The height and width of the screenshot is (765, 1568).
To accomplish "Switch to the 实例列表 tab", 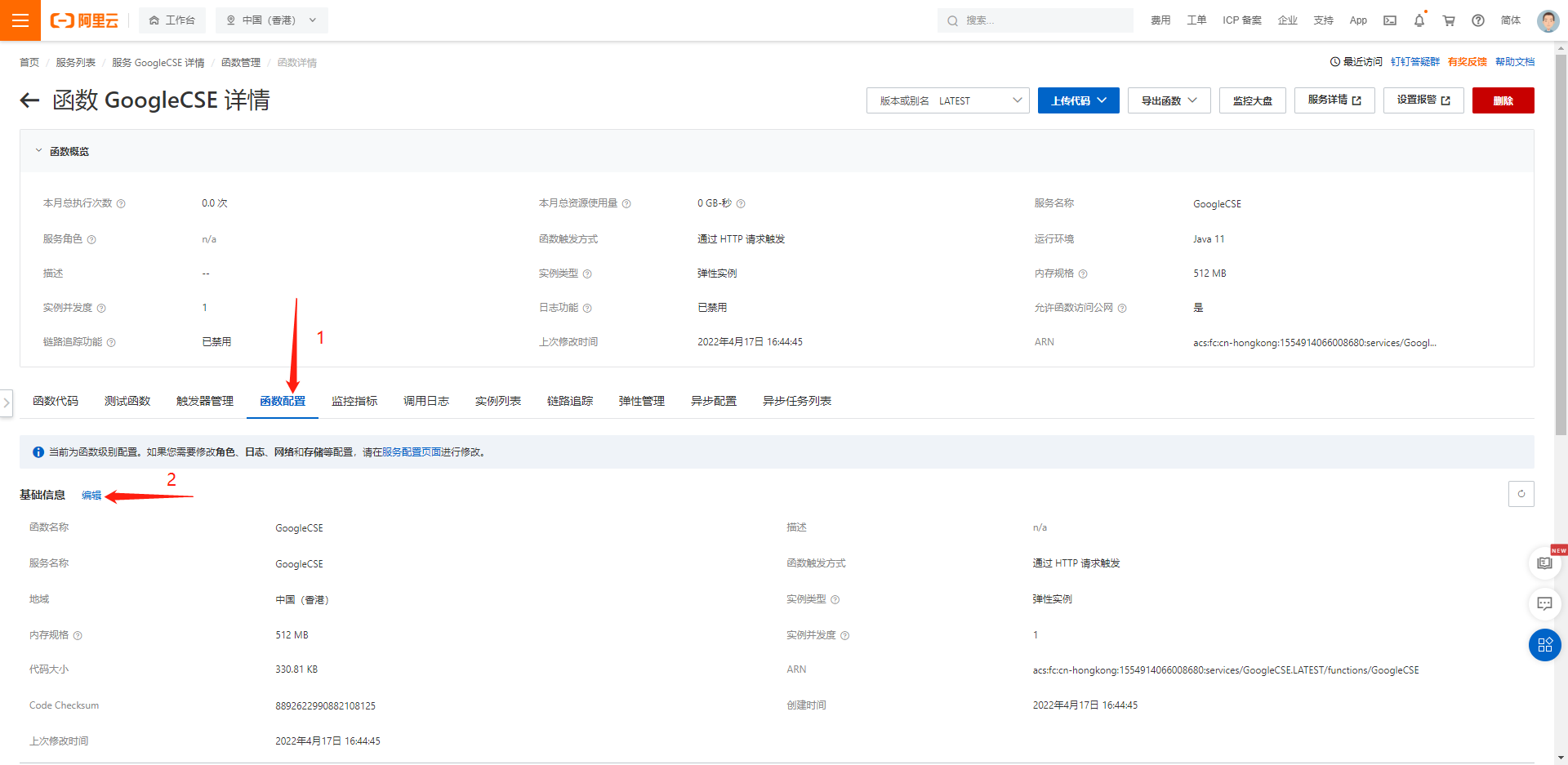I will coord(498,401).
